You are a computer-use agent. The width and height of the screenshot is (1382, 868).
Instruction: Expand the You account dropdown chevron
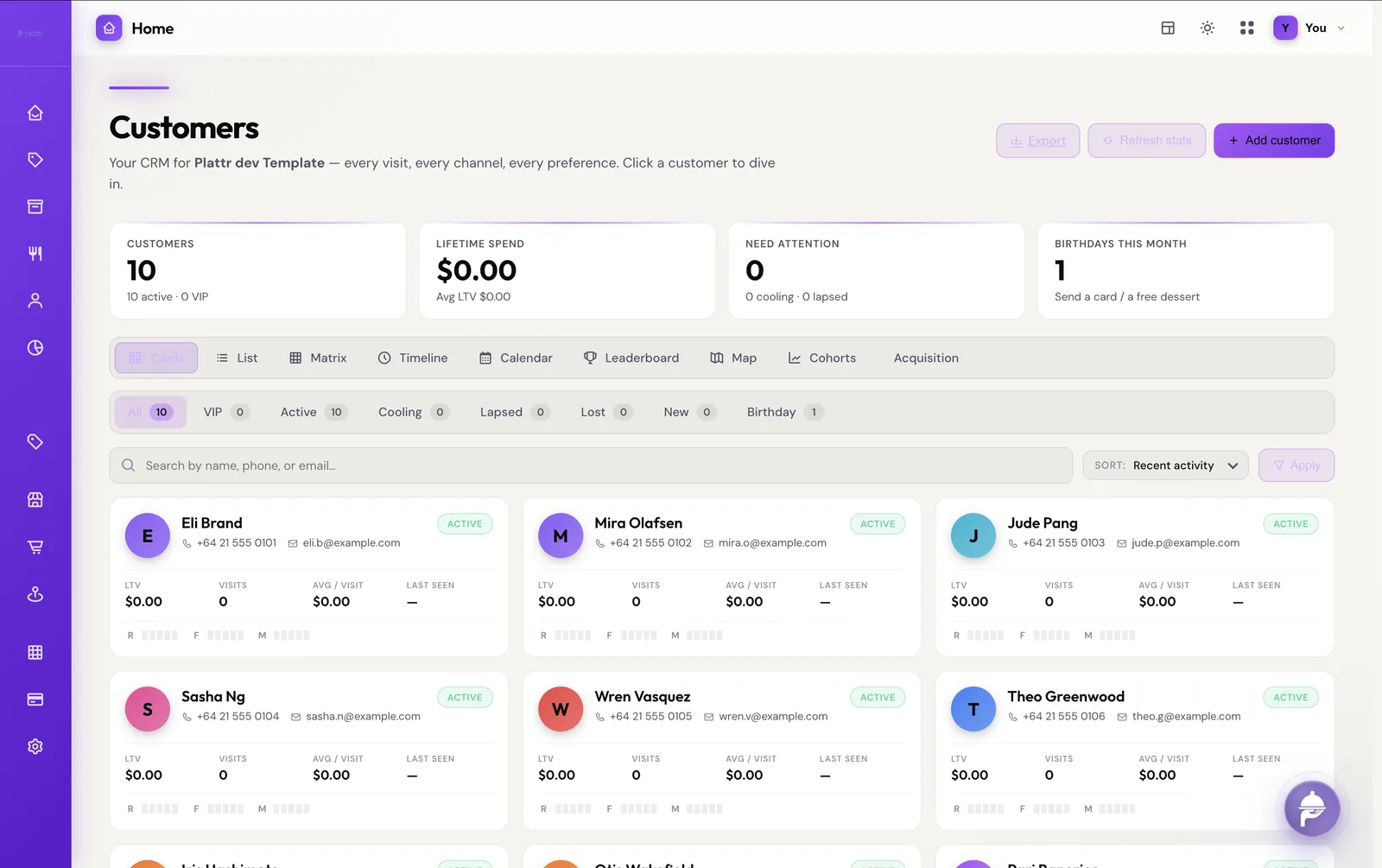tap(1341, 29)
